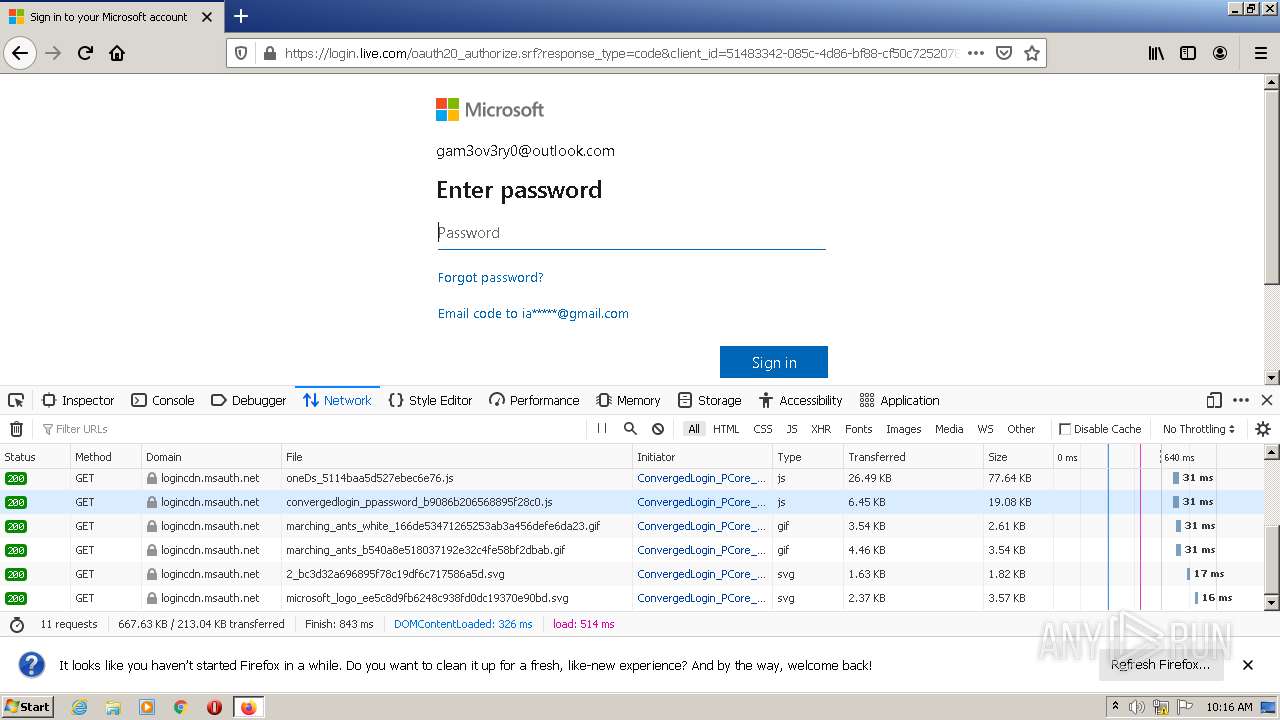Open File Explorer from the taskbar

click(x=113, y=707)
